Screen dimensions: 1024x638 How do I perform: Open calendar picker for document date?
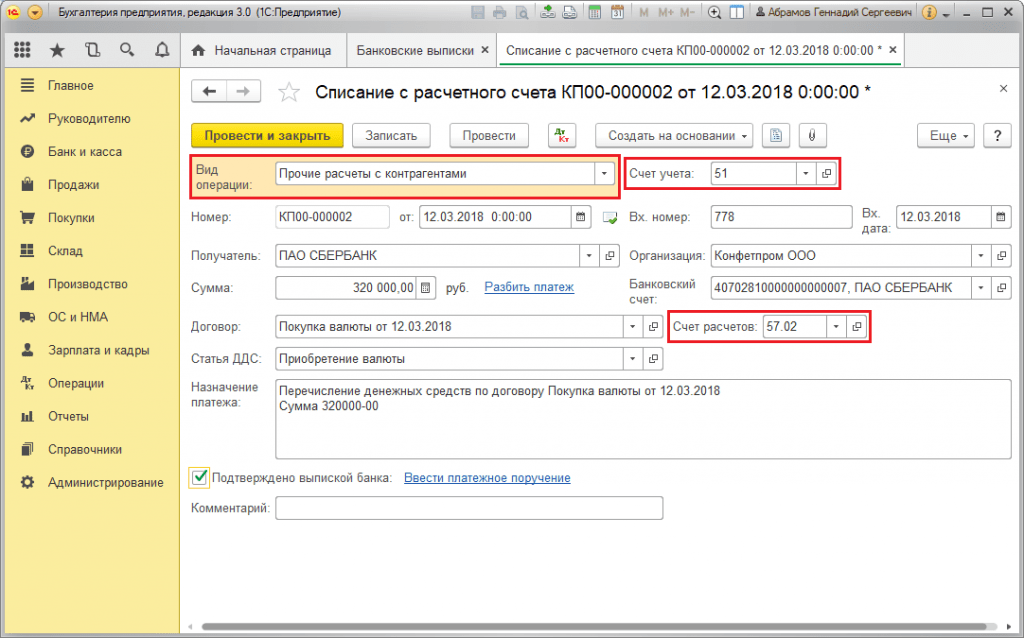[x=581, y=217]
